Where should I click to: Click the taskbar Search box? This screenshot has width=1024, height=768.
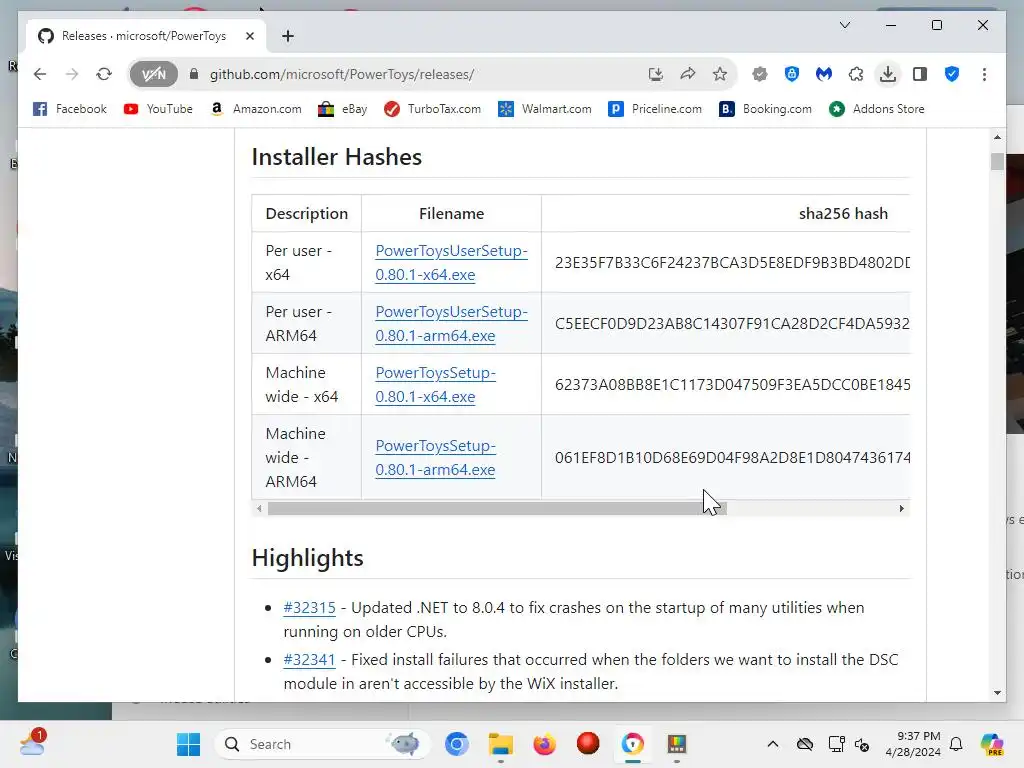click(322, 744)
